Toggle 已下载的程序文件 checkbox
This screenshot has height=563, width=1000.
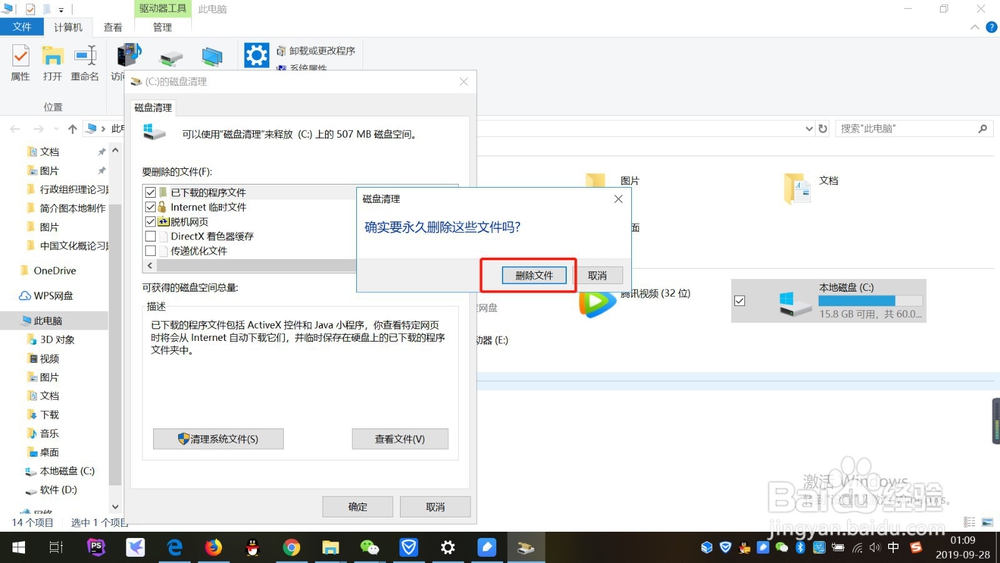click(151, 192)
